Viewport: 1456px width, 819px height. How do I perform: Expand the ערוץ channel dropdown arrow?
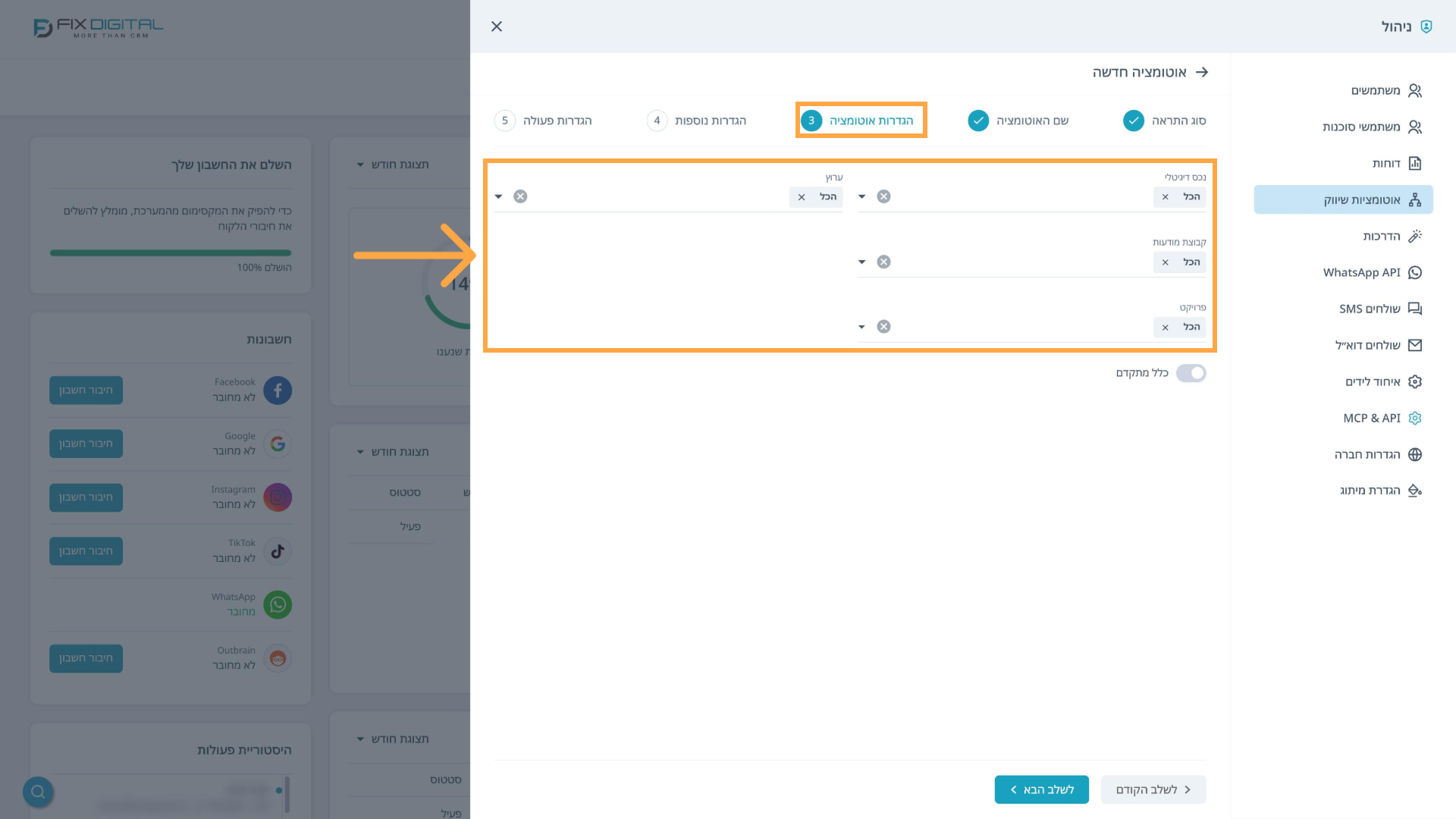498,197
